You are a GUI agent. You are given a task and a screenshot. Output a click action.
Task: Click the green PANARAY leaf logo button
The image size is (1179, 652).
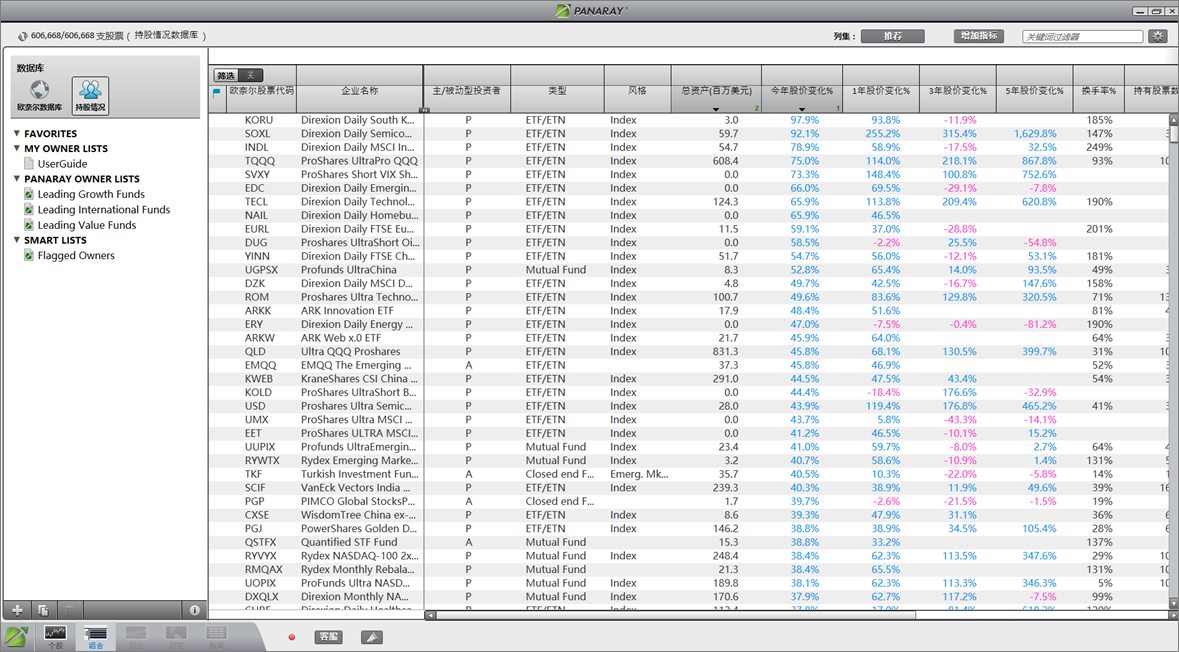click(17, 636)
